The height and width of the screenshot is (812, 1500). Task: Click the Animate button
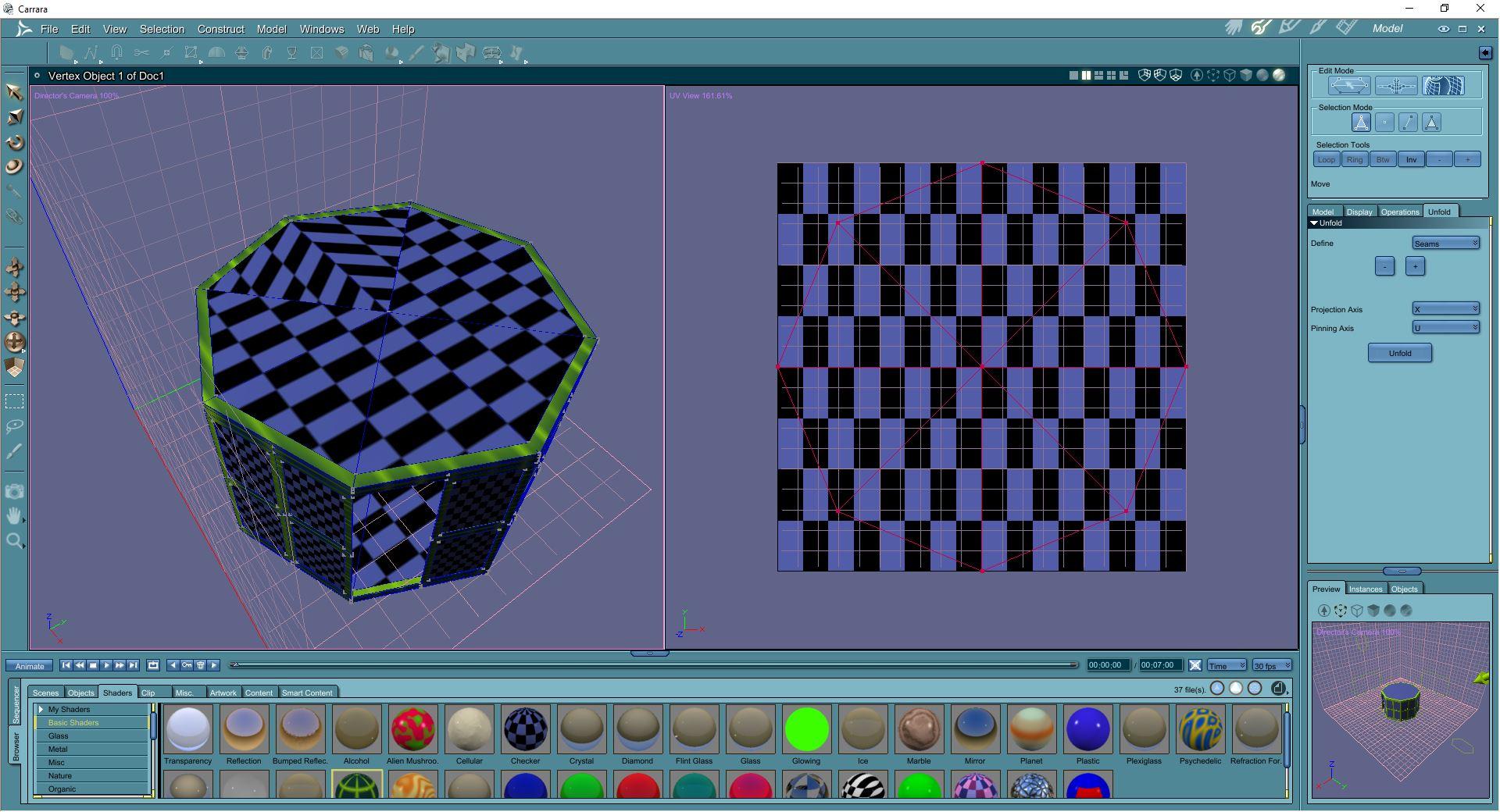30,666
